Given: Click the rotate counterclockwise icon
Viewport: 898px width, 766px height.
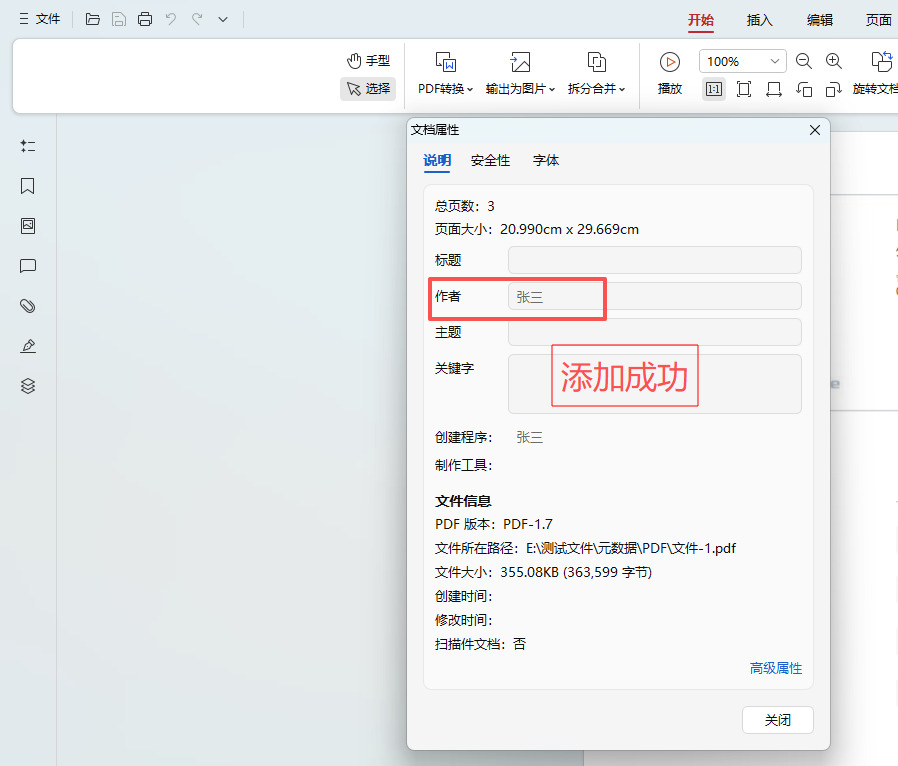Looking at the screenshot, I should click(x=804, y=89).
